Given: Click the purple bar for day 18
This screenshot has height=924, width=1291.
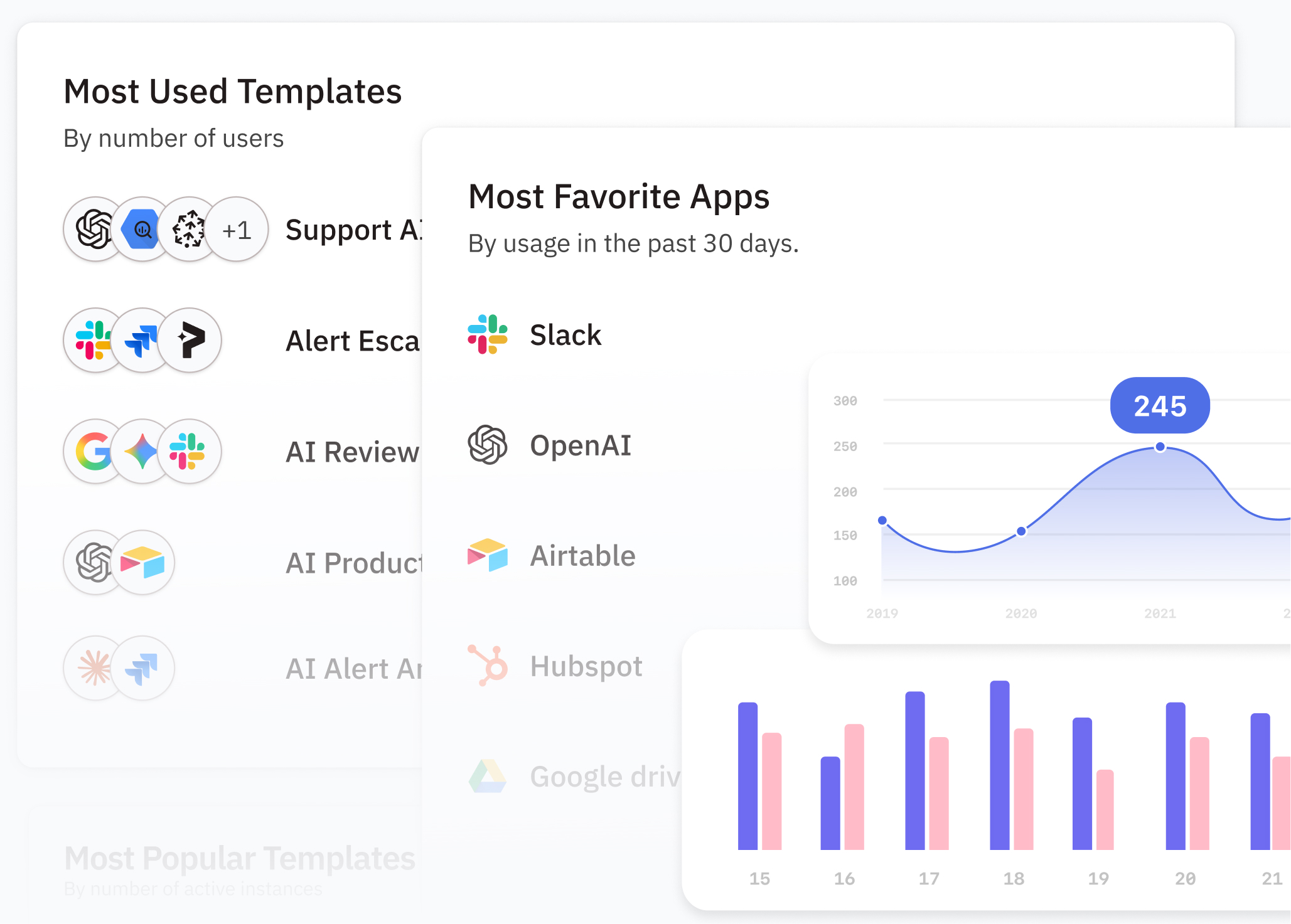Looking at the screenshot, I should tap(999, 765).
